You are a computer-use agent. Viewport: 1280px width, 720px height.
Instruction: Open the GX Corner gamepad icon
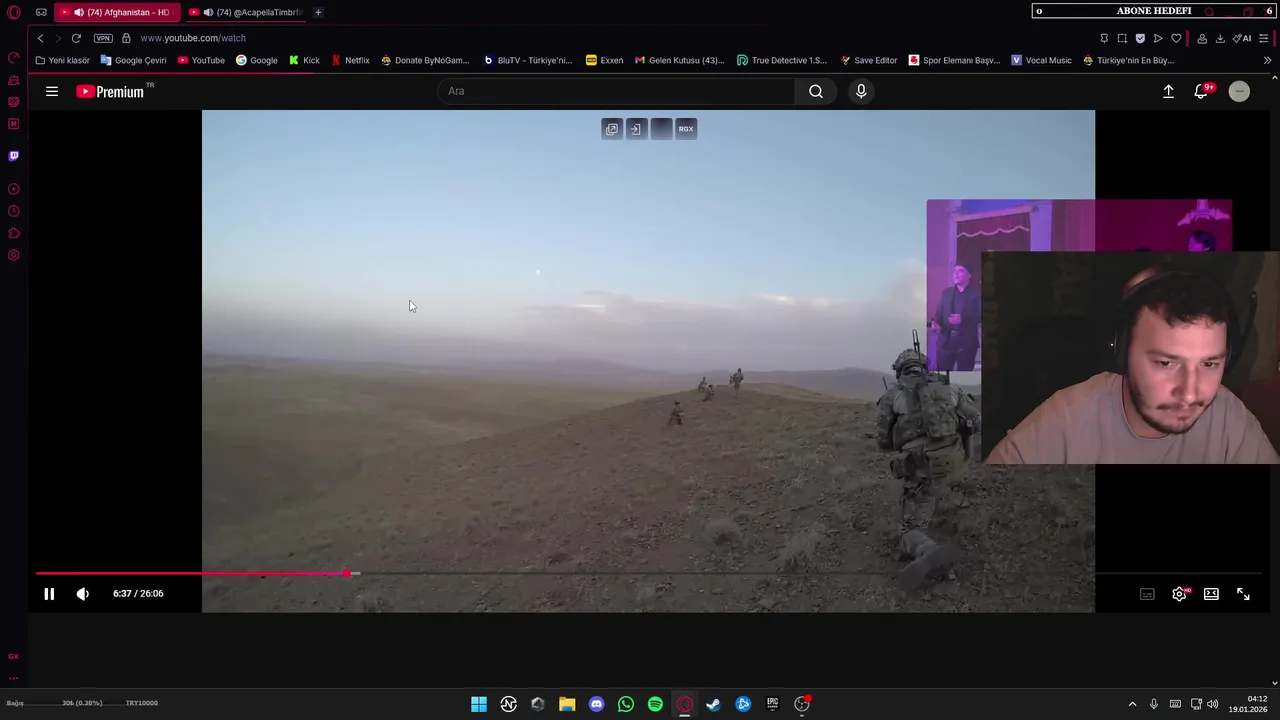(x=41, y=12)
